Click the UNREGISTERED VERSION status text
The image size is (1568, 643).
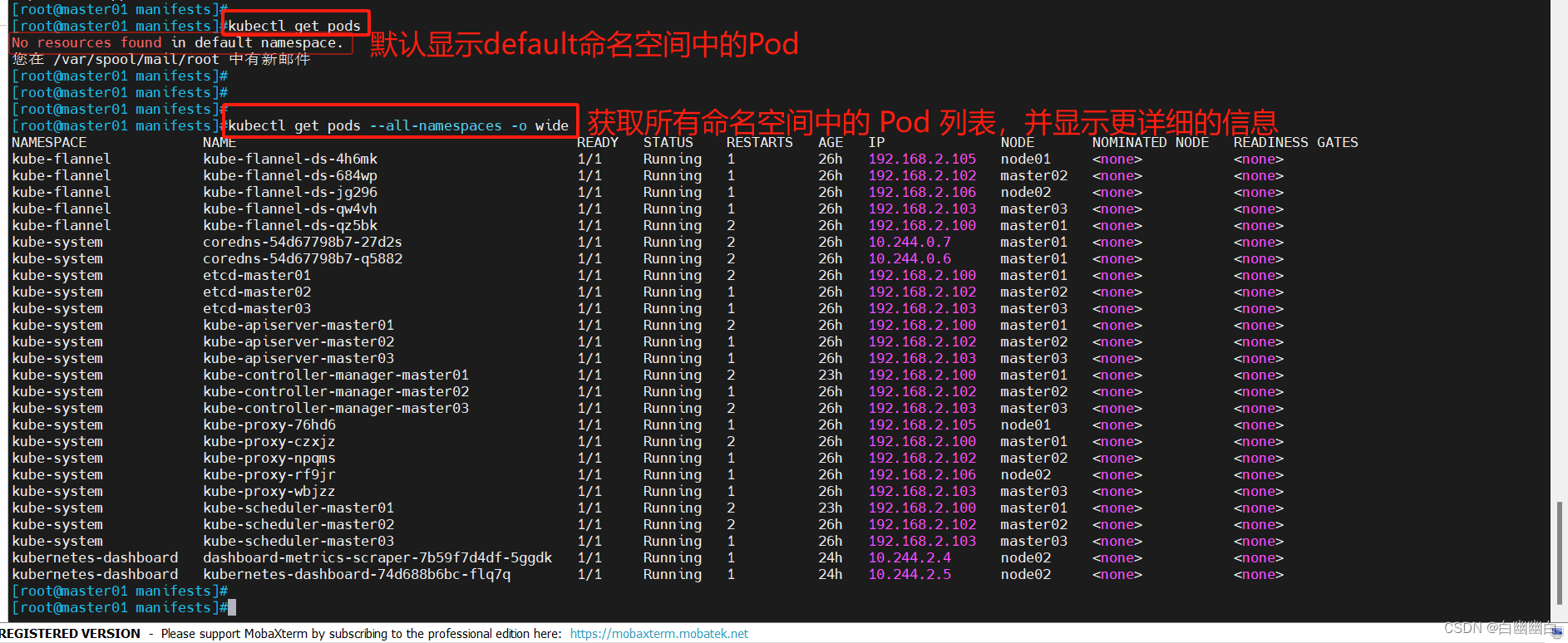[x=70, y=634]
